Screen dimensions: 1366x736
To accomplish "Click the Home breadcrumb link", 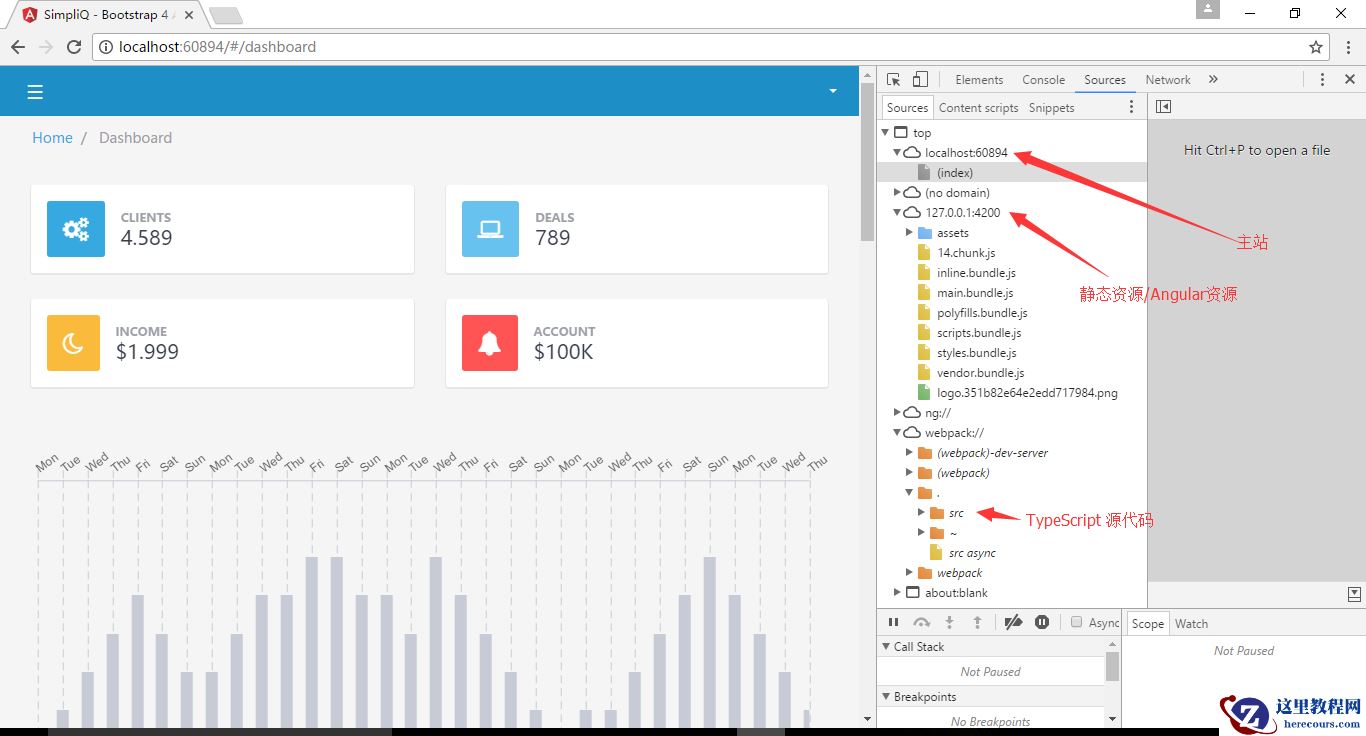I will click(x=52, y=138).
